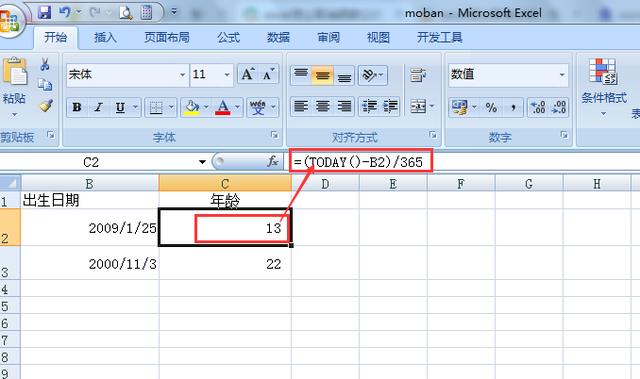Switch to 插入 (Insert) tab
The width and height of the screenshot is (640, 379).
tap(105, 38)
